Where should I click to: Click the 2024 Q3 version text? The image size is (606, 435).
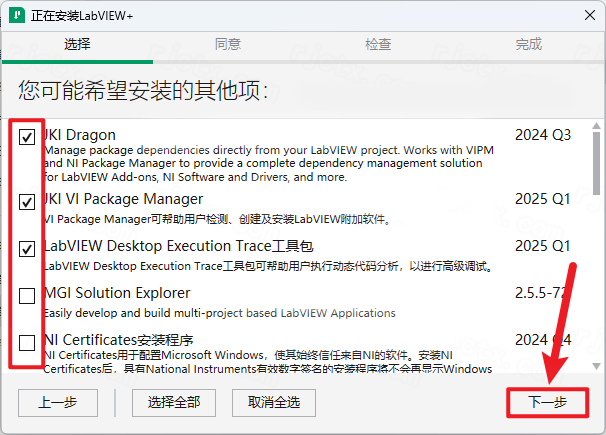[x=543, y=135]
